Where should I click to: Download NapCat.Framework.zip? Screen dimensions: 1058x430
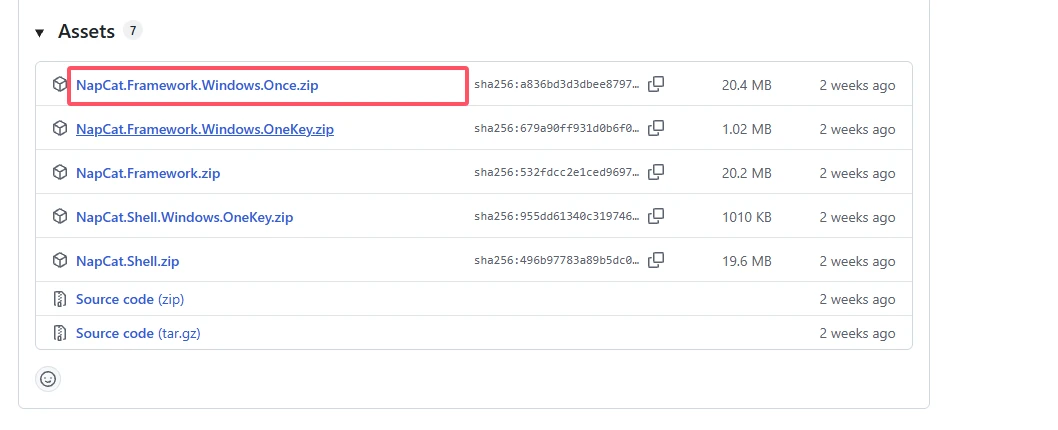[148, 173]
